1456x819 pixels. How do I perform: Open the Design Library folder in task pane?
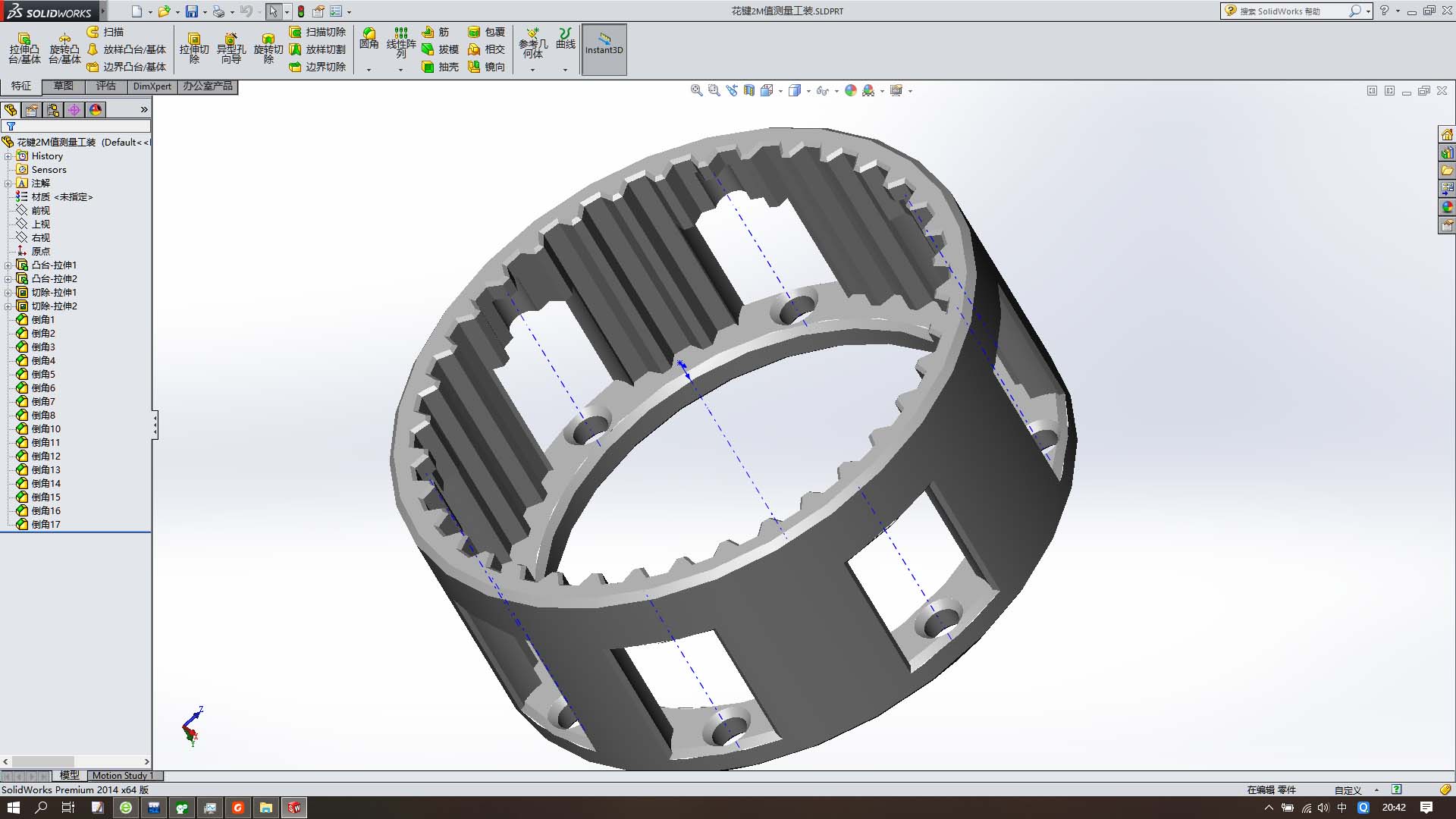pos(1447,171)
